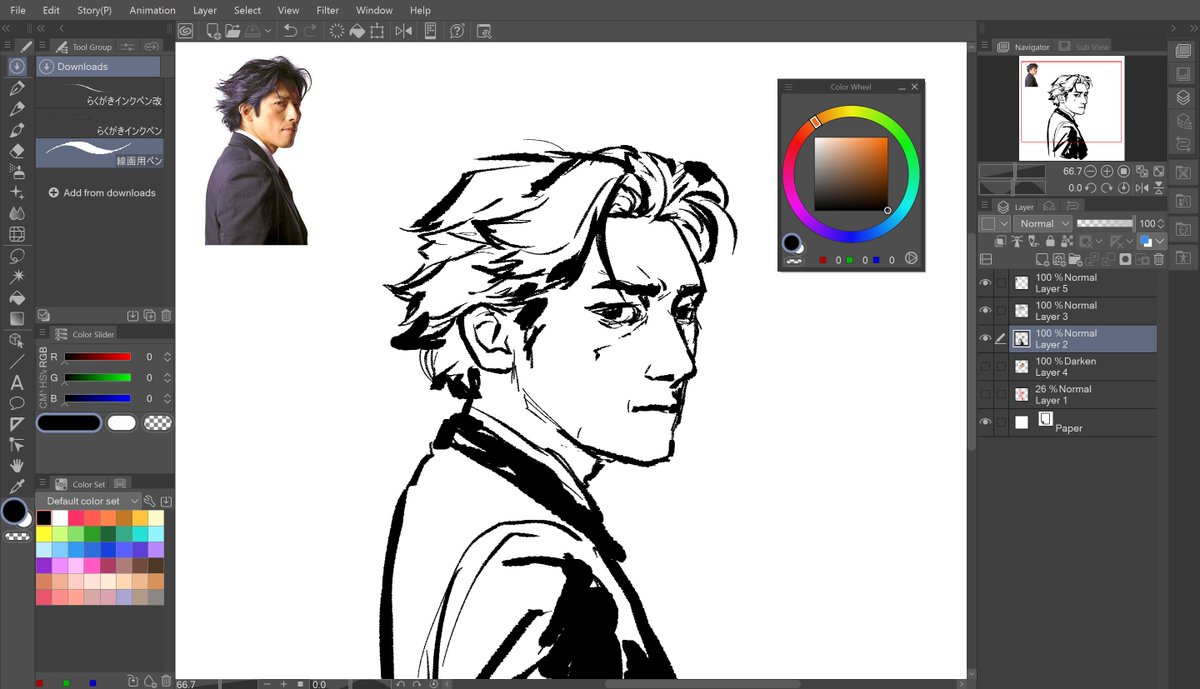Click the Scale/Rotate transform icon
Viewport: 1200px width, 689px height.
point(377,31)
